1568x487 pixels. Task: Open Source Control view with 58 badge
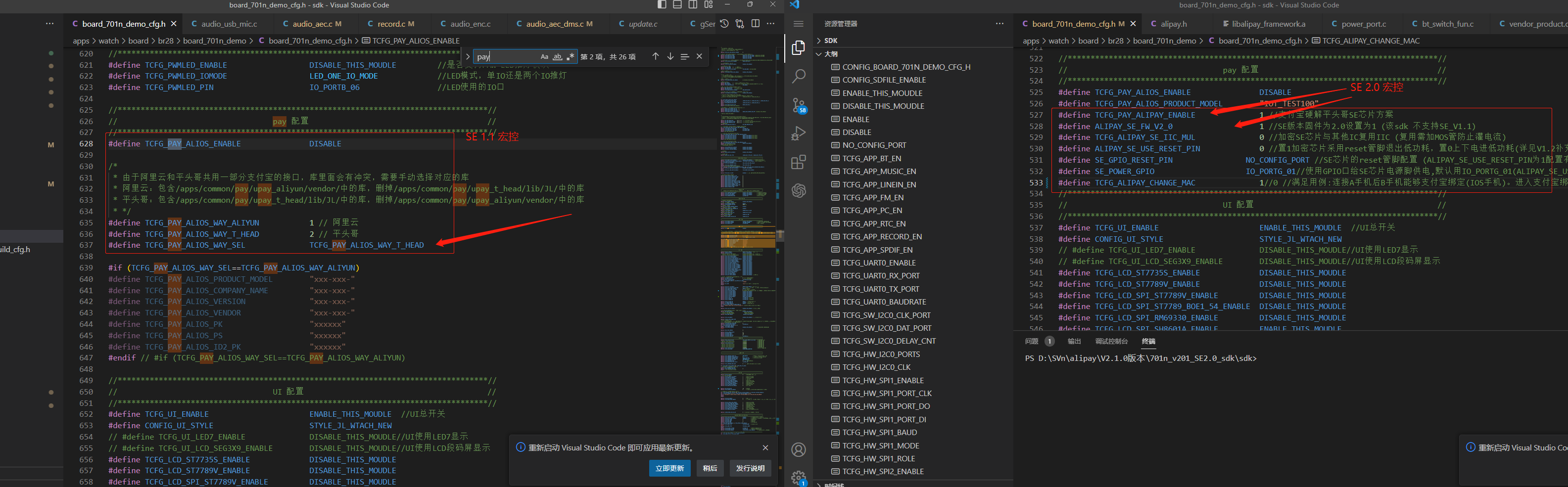[x=799, y=105]
